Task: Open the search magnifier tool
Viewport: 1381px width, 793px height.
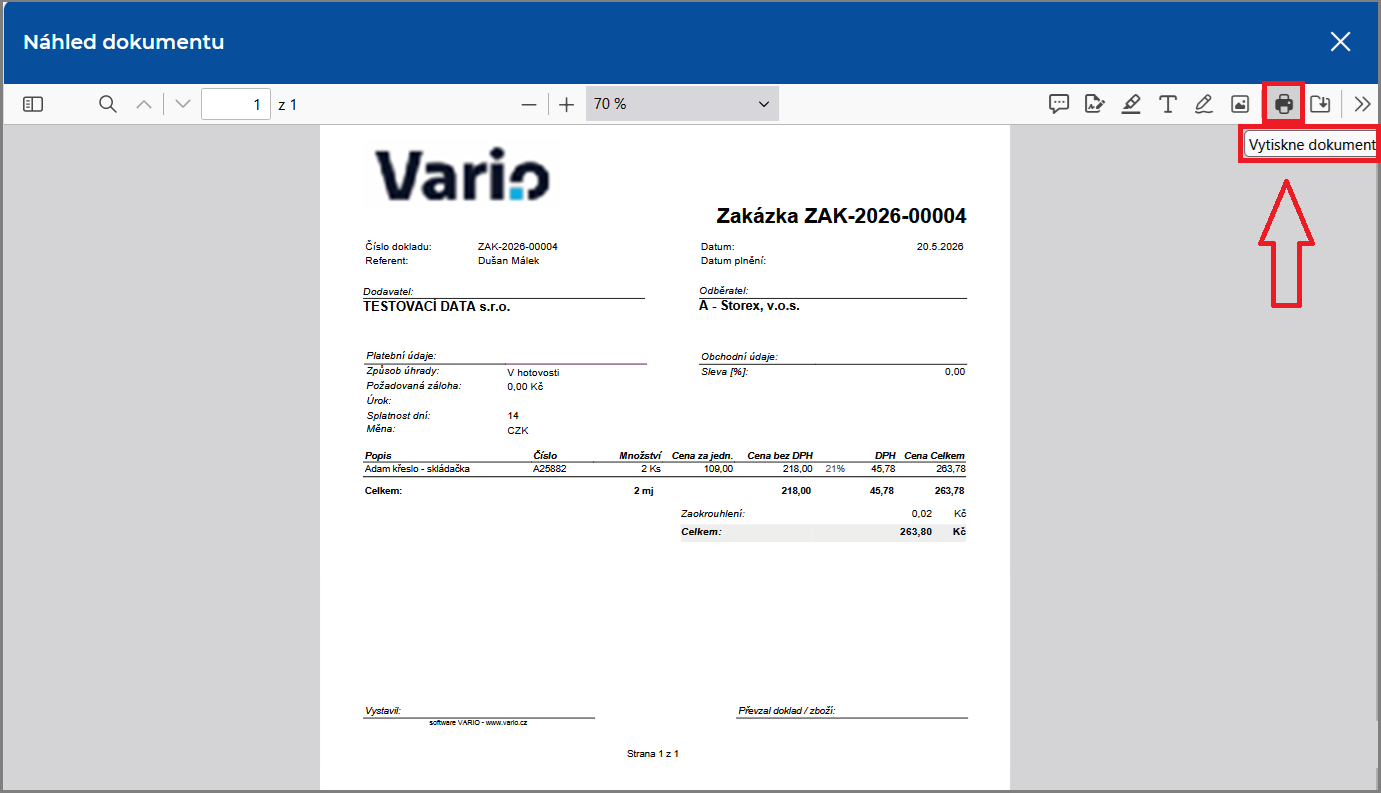Action: pyautogui.click(x=108, y=104)
